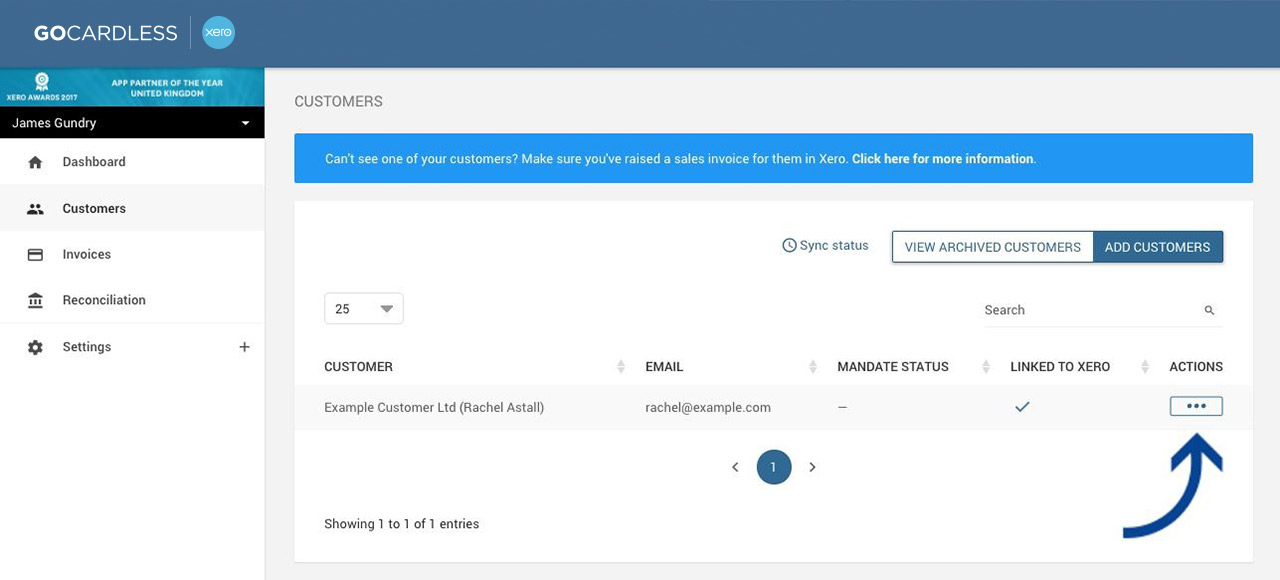Click the rachel@example.com email cell
The width and height of the screenshot is (1280, 580).
pos(708,408)
